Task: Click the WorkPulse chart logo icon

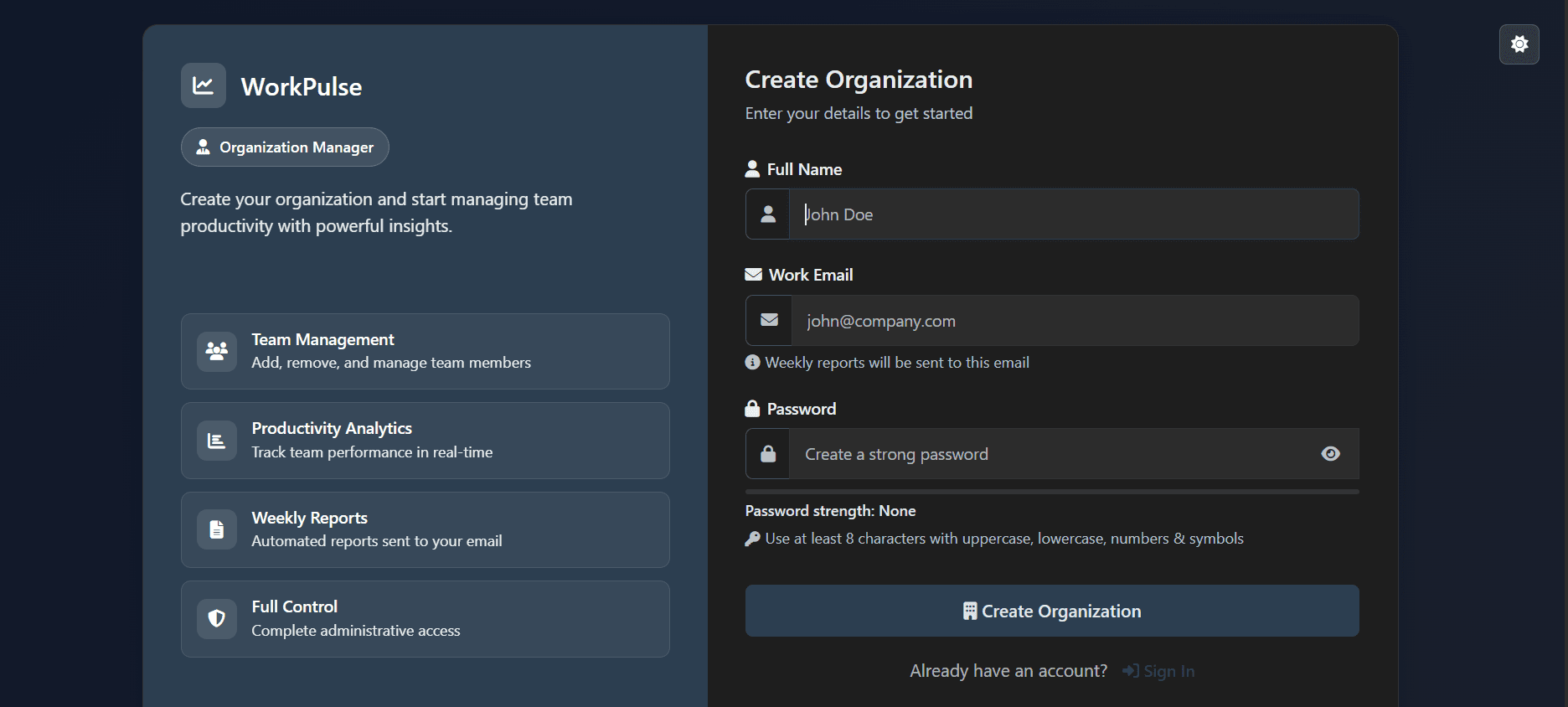Action: coord(204,85)
